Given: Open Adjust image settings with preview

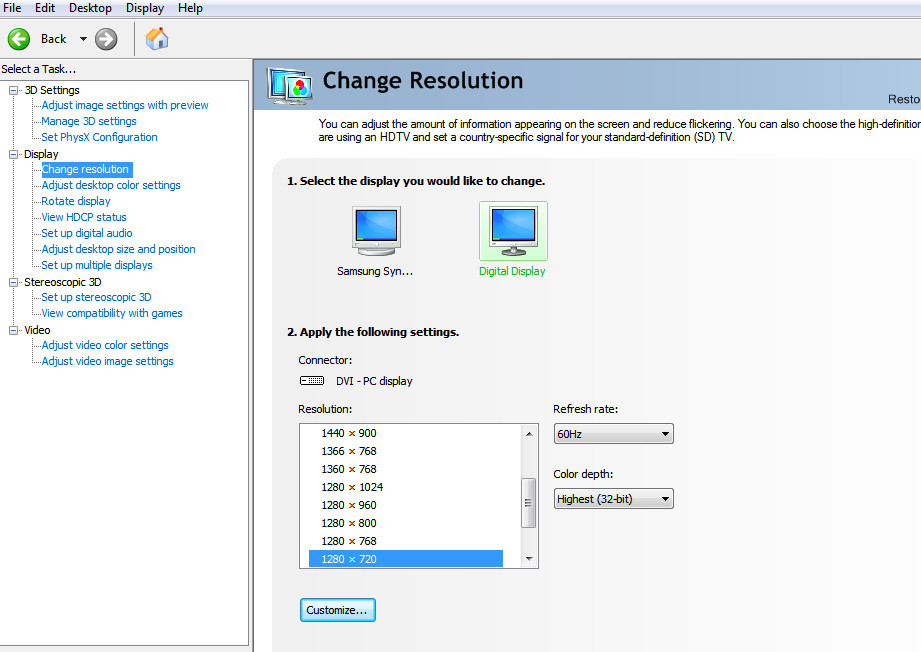Looking at the screenshot, I should pyautogui.click(x=125, y=105).
